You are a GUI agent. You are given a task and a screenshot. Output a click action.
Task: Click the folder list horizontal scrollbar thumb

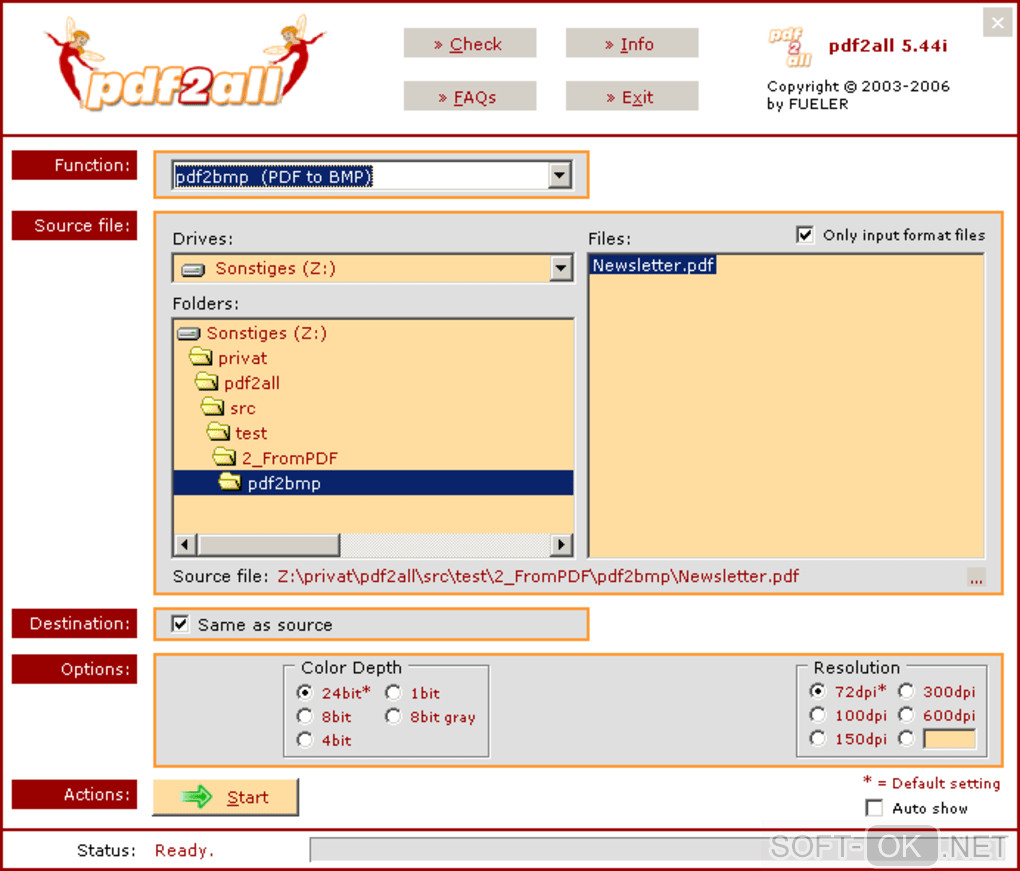[x=269, y=544]
